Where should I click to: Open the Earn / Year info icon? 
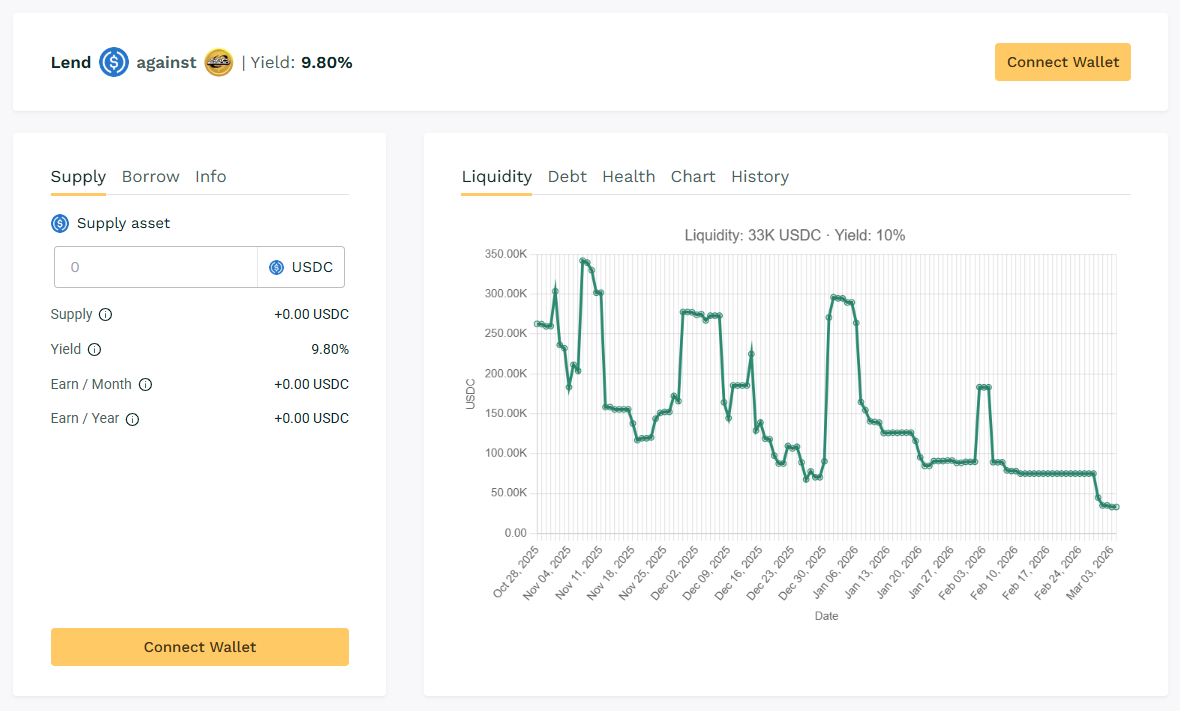[x=132, y=419]
